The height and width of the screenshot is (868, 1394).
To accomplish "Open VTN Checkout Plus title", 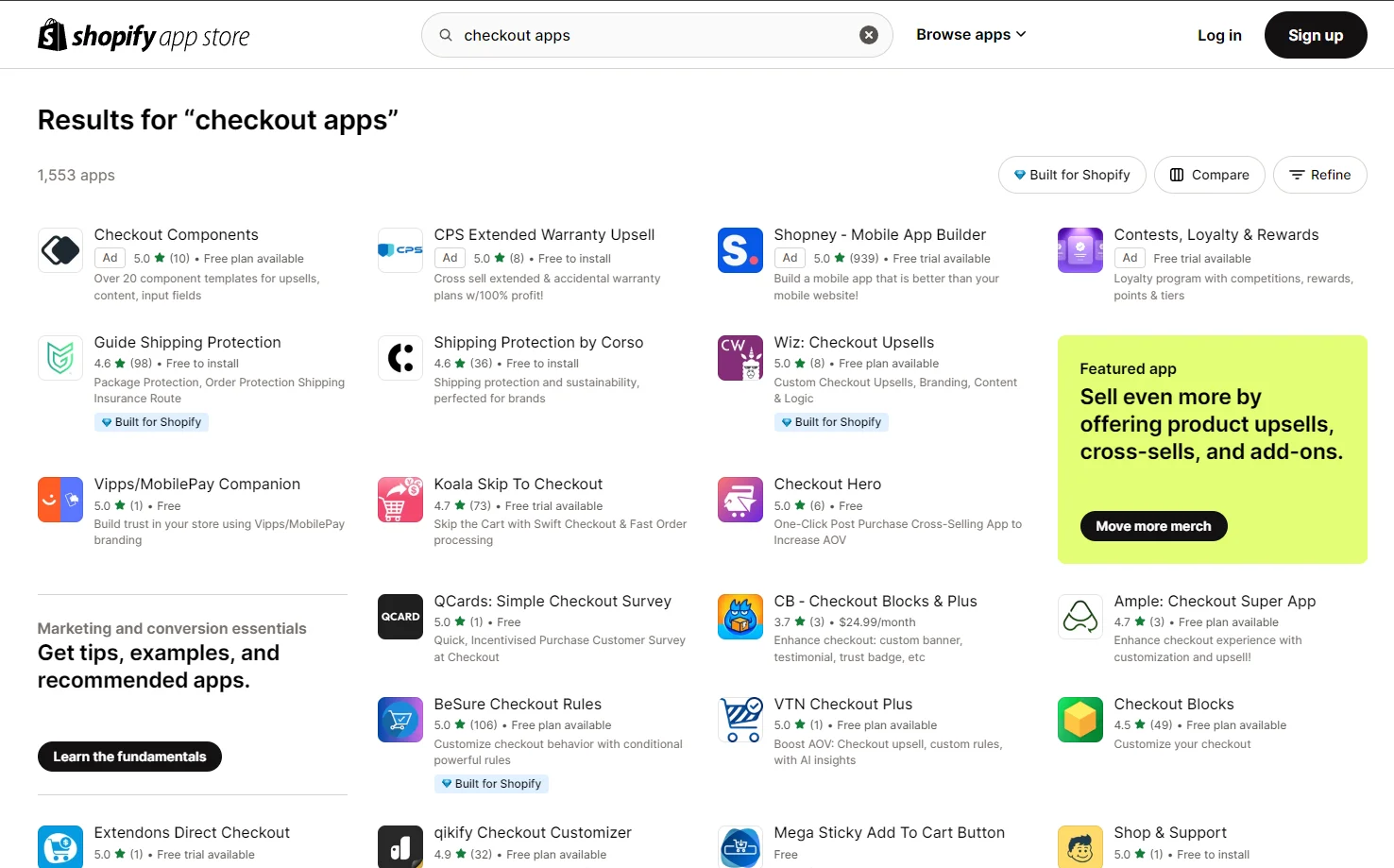I will pos(843,704).
